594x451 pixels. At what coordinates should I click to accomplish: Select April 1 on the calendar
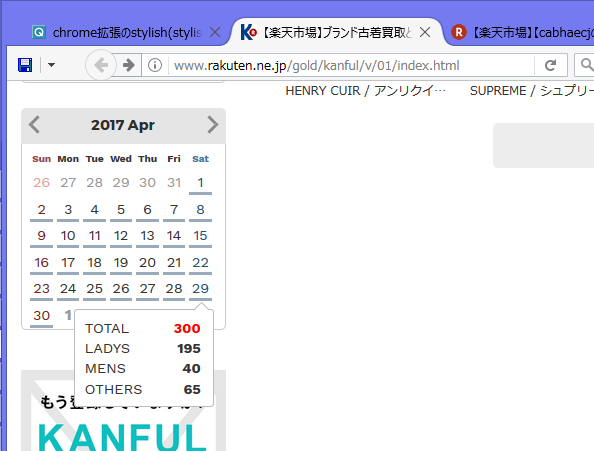(x=200, y=183)
